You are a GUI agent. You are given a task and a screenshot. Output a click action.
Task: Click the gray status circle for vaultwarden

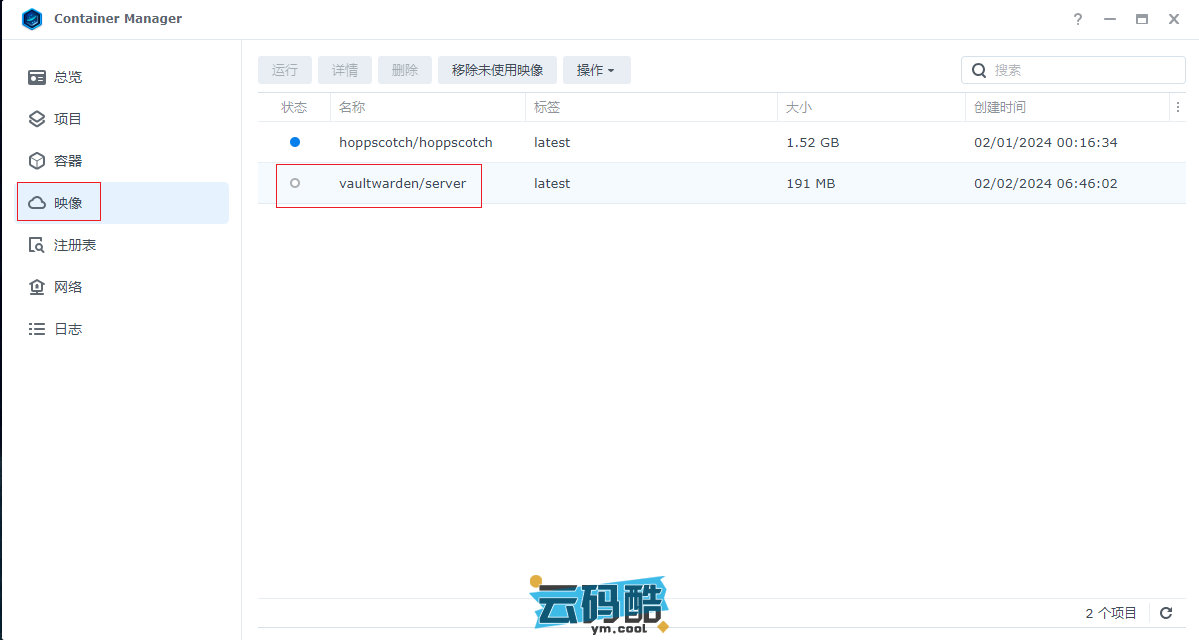tap(294, 183)
